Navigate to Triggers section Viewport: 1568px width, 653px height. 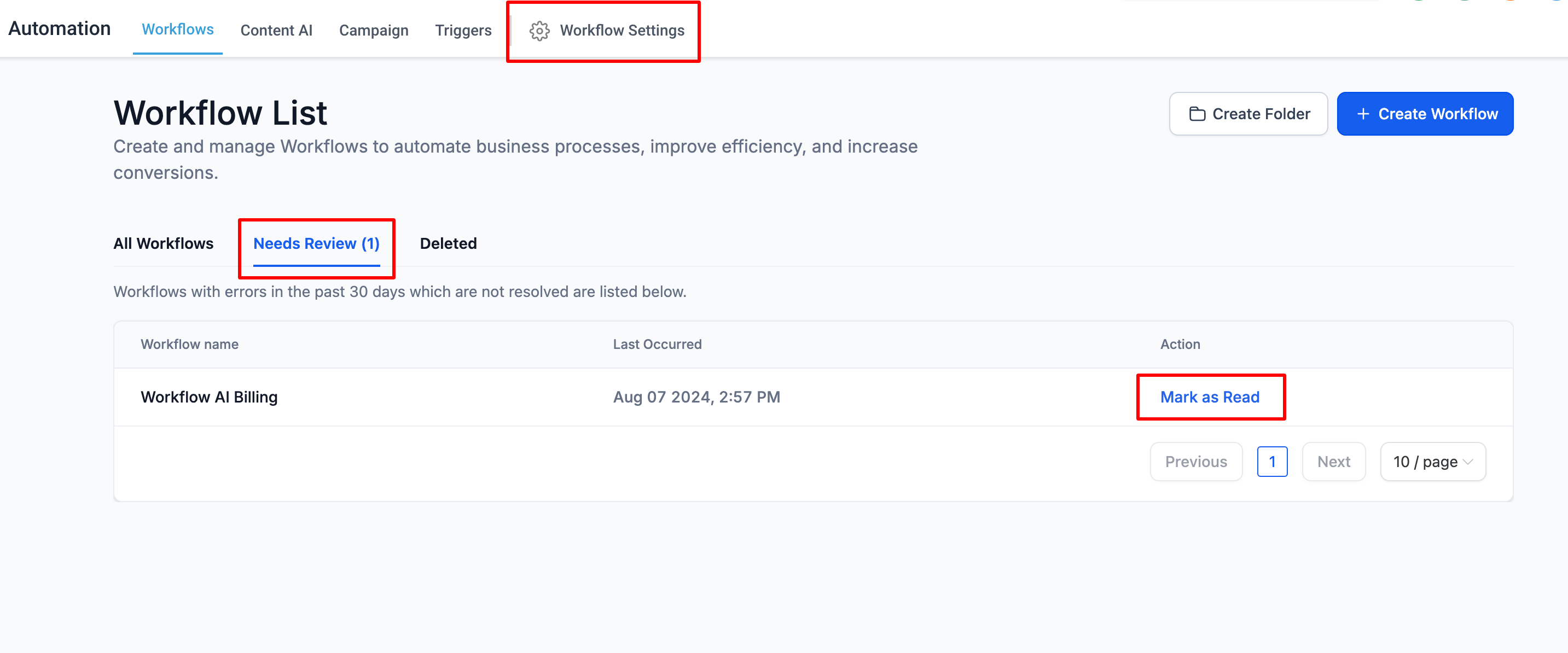click(x=463, y=30)
